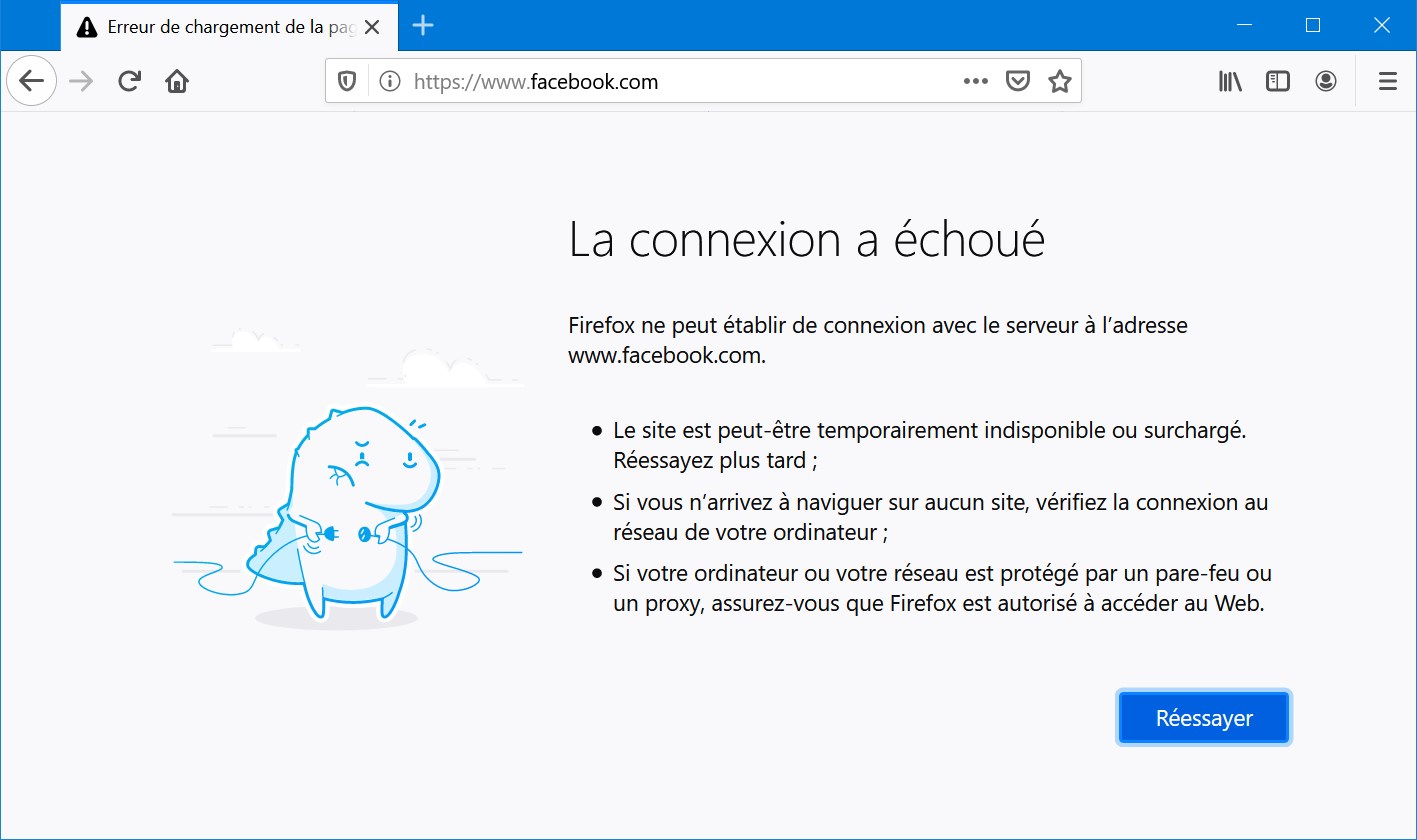Maximize the Firefox window
This screenshot has height=840, width=1417.
(x=1314, y=26)
